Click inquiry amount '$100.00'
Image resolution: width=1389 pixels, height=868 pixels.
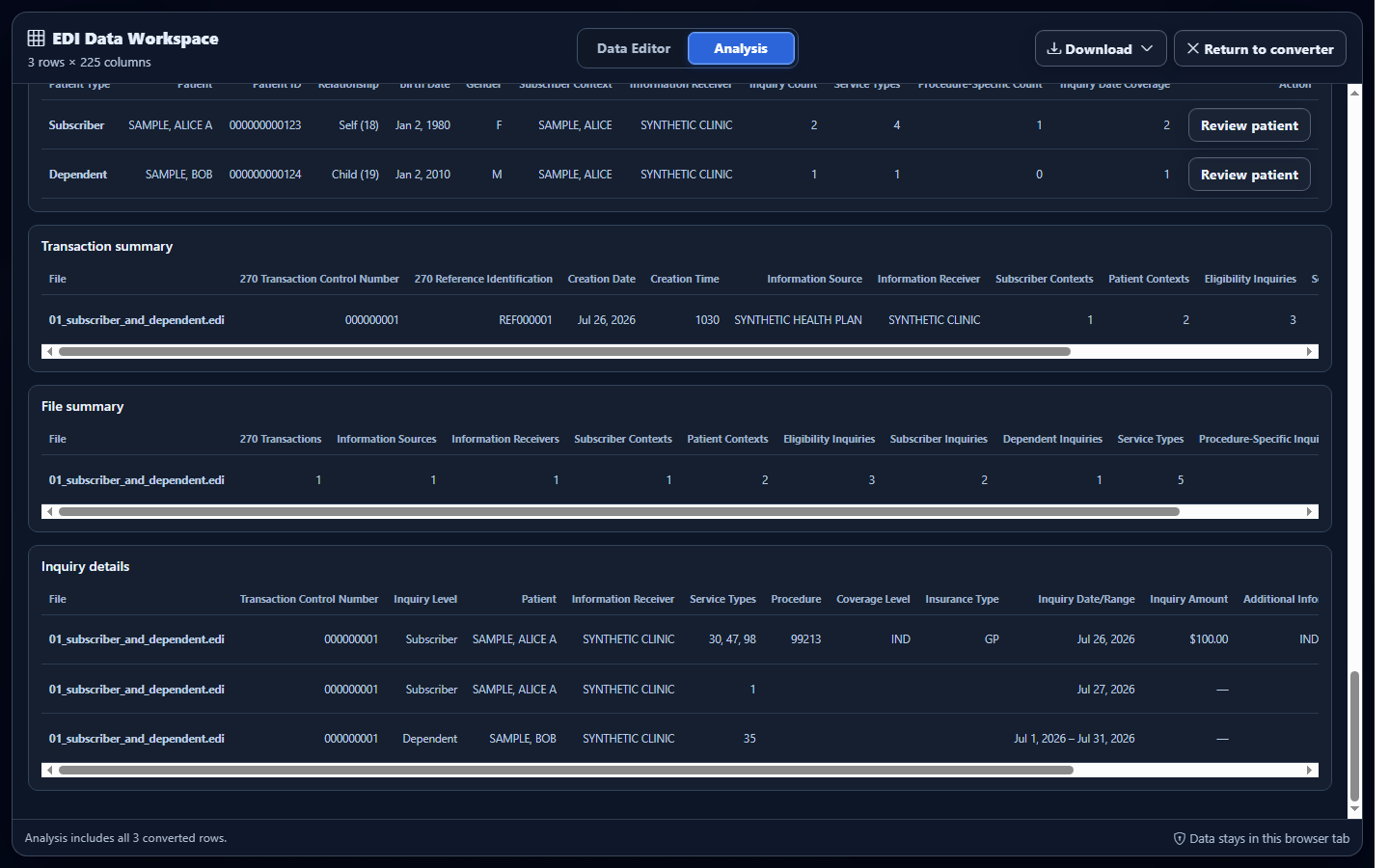(x=1209, y=639)
